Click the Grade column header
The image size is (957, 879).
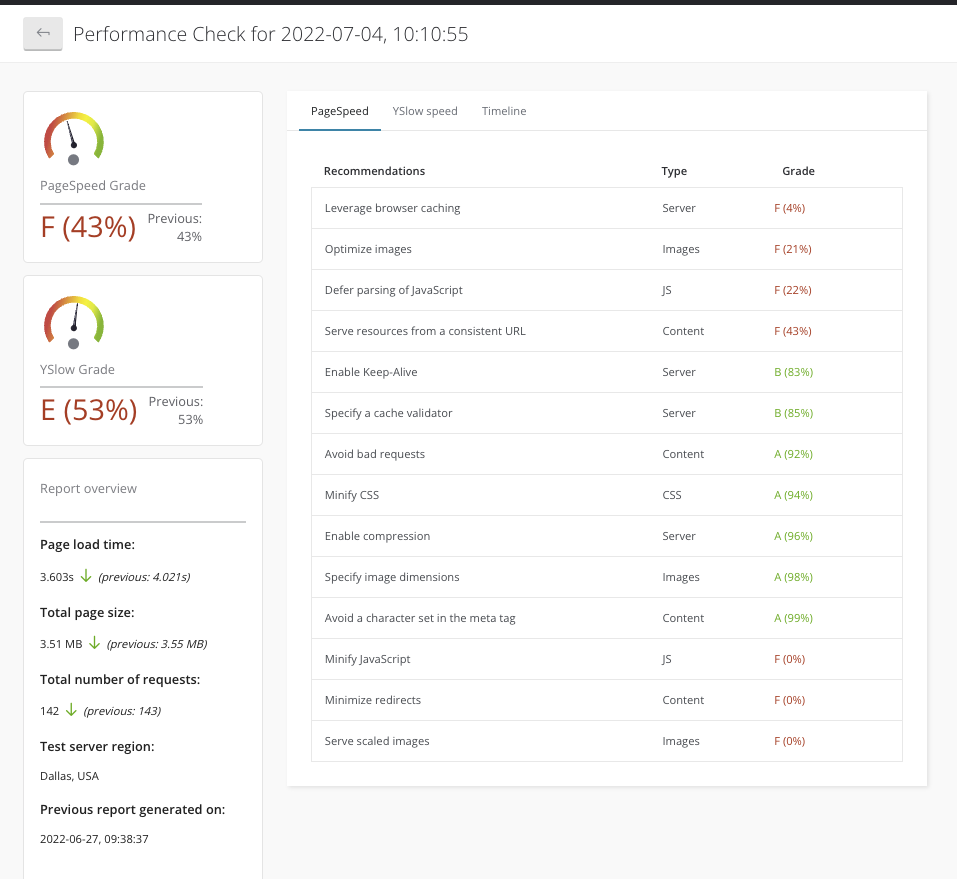[x=798, y=171]
